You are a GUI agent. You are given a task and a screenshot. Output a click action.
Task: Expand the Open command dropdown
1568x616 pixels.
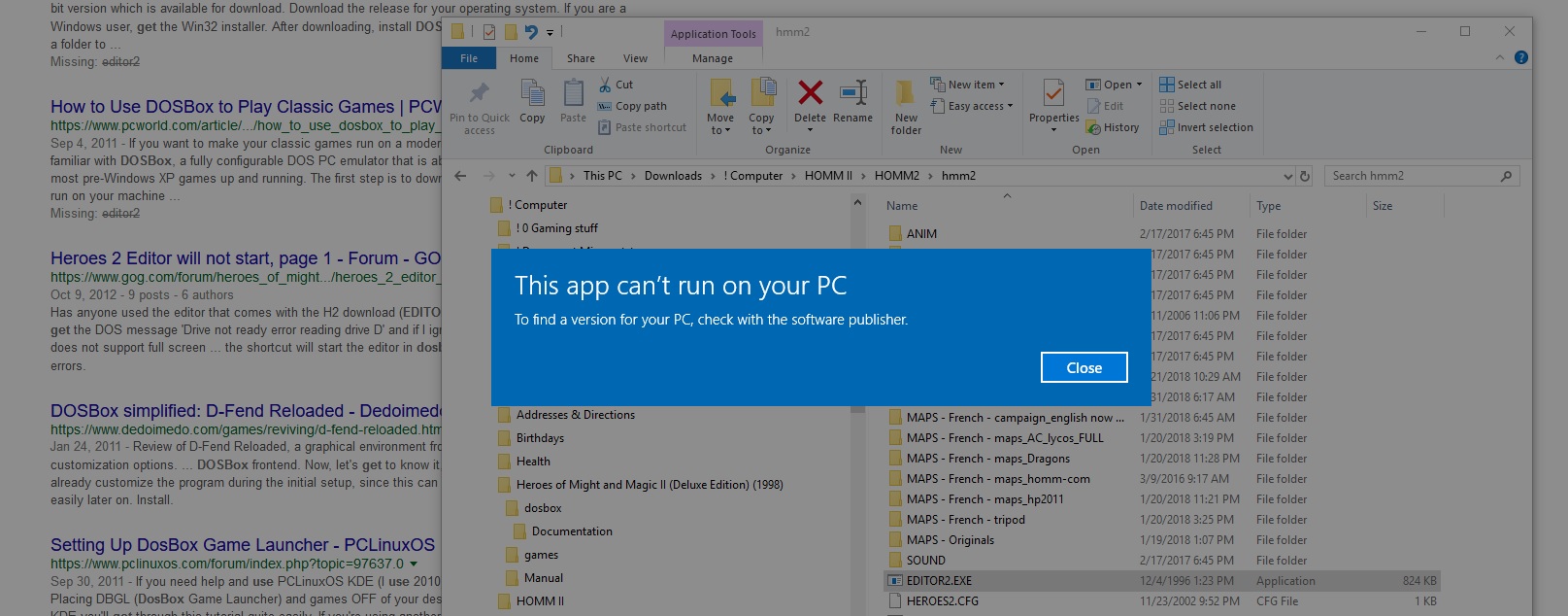click(x=1114, y=85)
